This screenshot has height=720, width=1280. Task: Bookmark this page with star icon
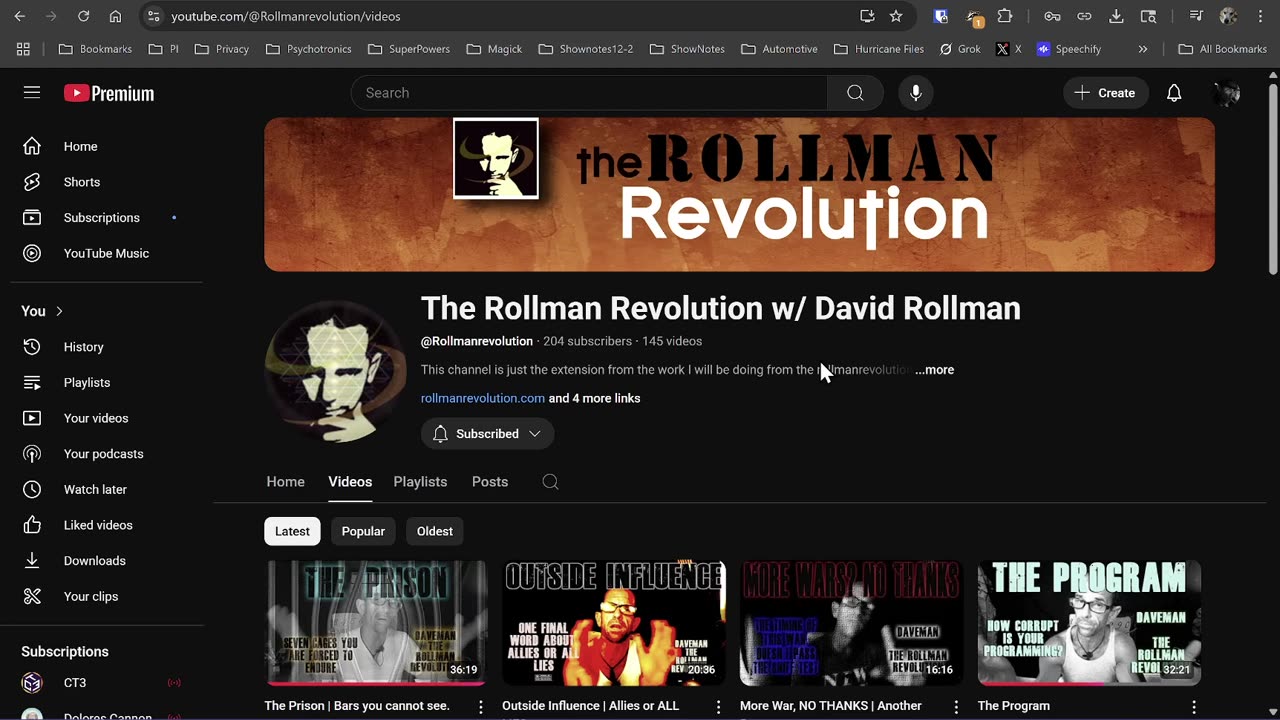point(896,16)
